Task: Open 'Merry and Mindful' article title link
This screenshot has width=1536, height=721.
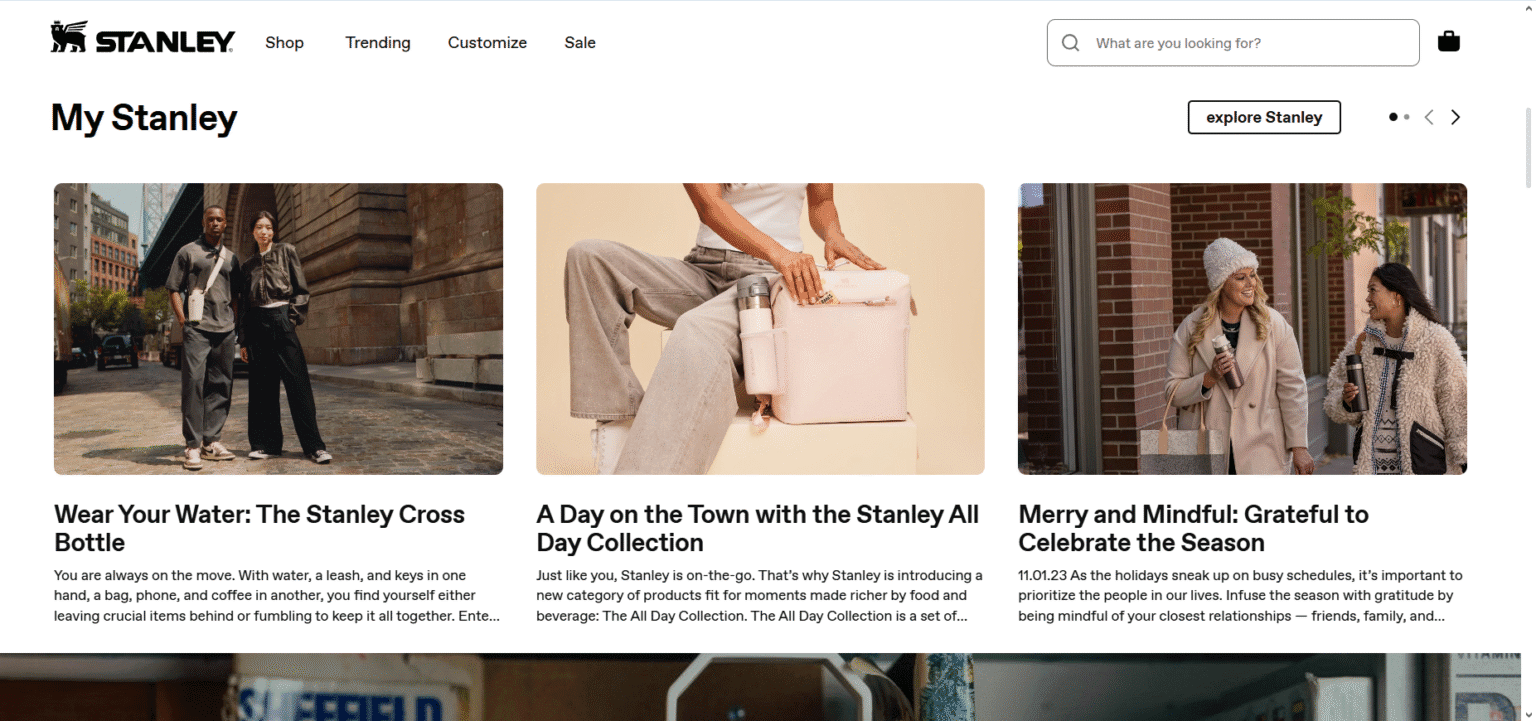Action: tap(1193, 528)
